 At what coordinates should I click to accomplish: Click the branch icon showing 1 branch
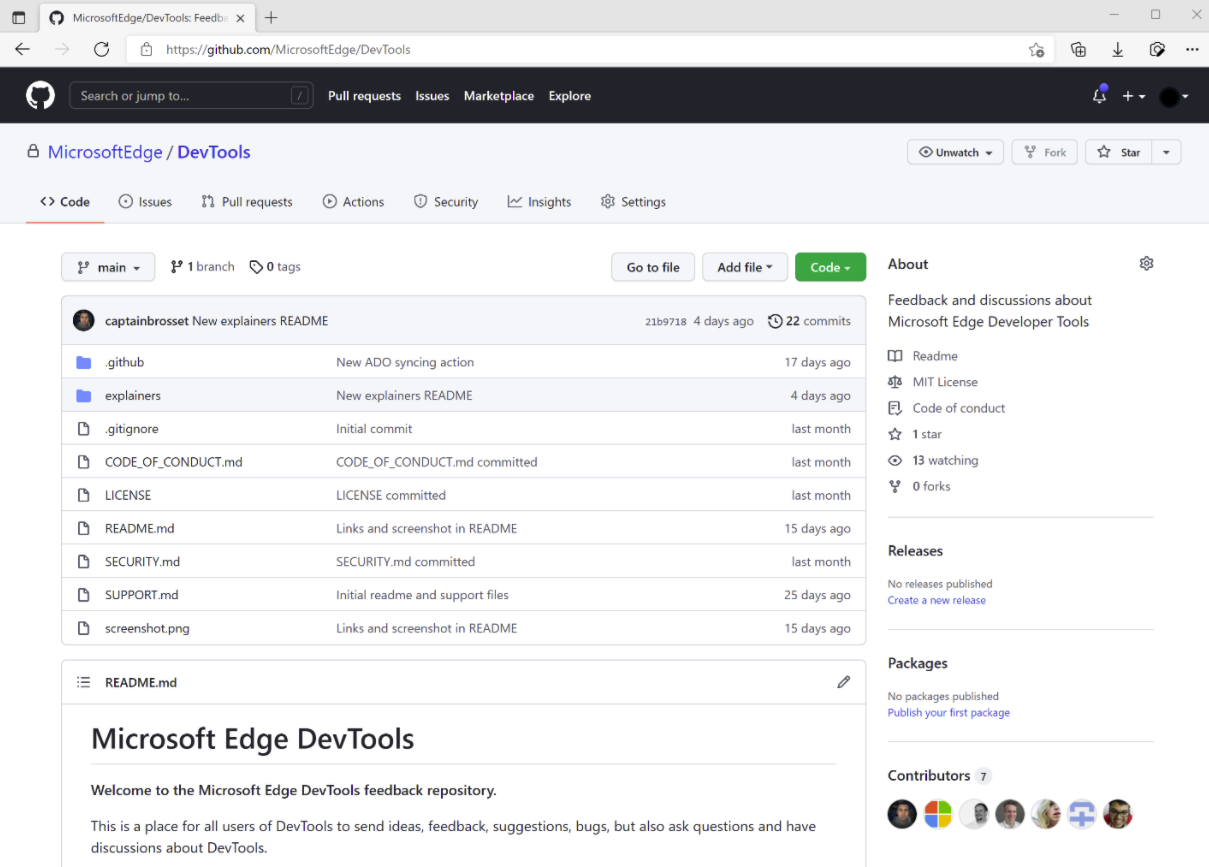(176, 266)
